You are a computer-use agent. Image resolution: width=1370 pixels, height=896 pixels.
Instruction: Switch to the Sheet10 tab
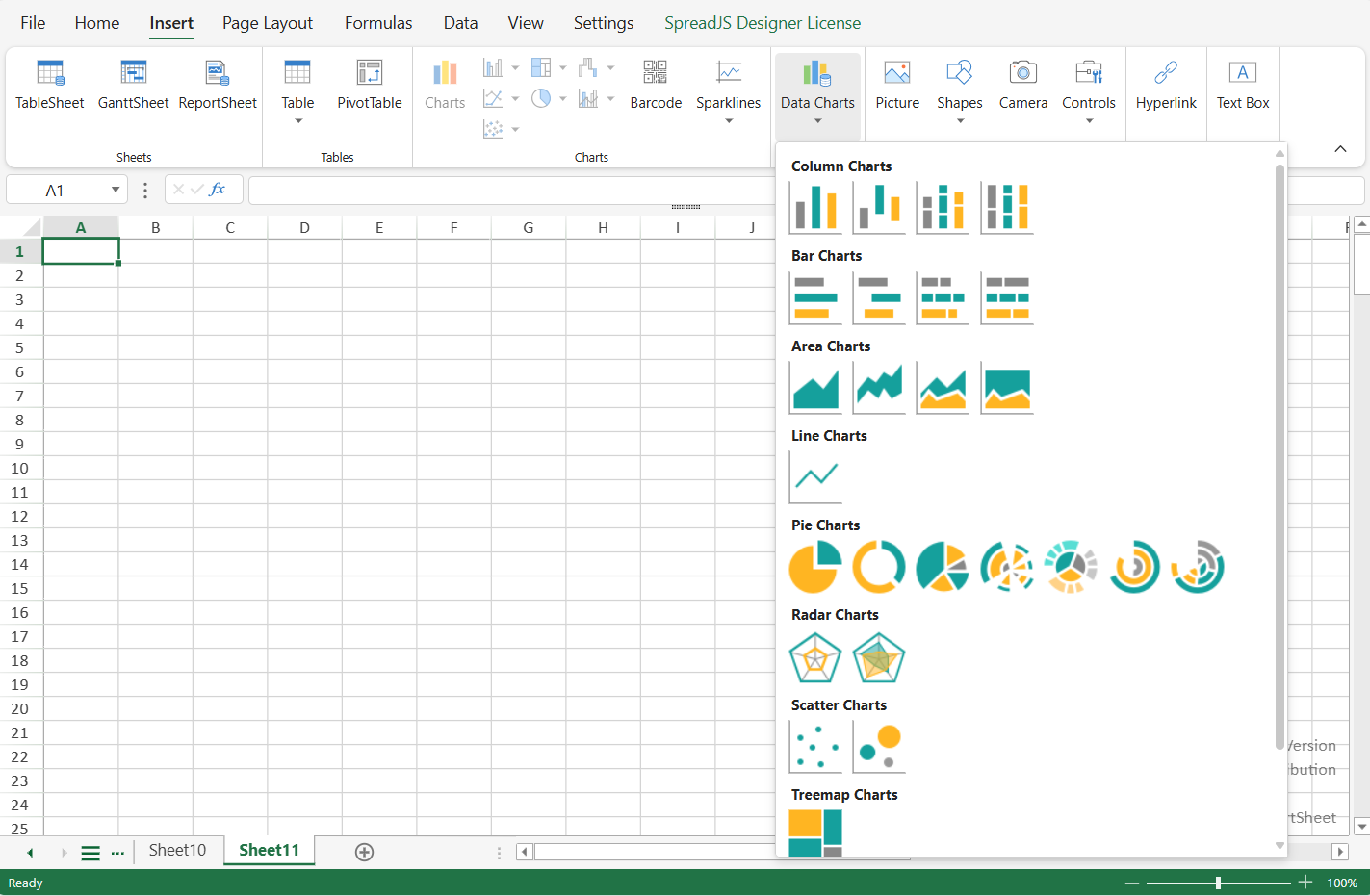pos(177,850)
